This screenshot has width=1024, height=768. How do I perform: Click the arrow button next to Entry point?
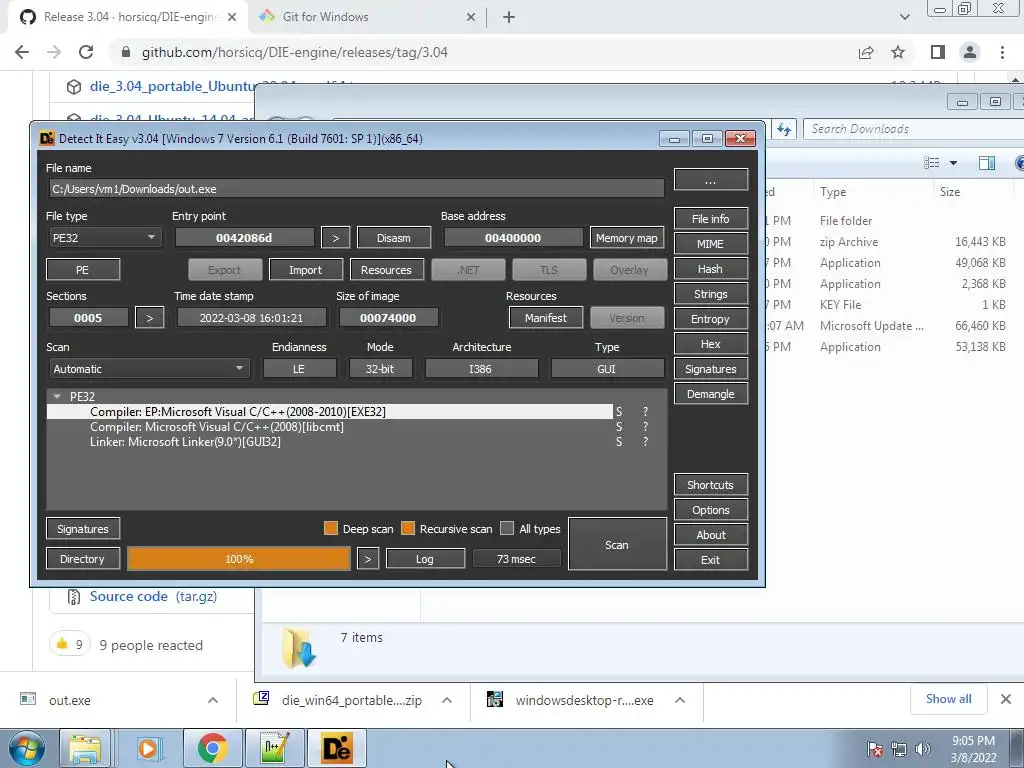pyautogui.click(x=336, y=238)
